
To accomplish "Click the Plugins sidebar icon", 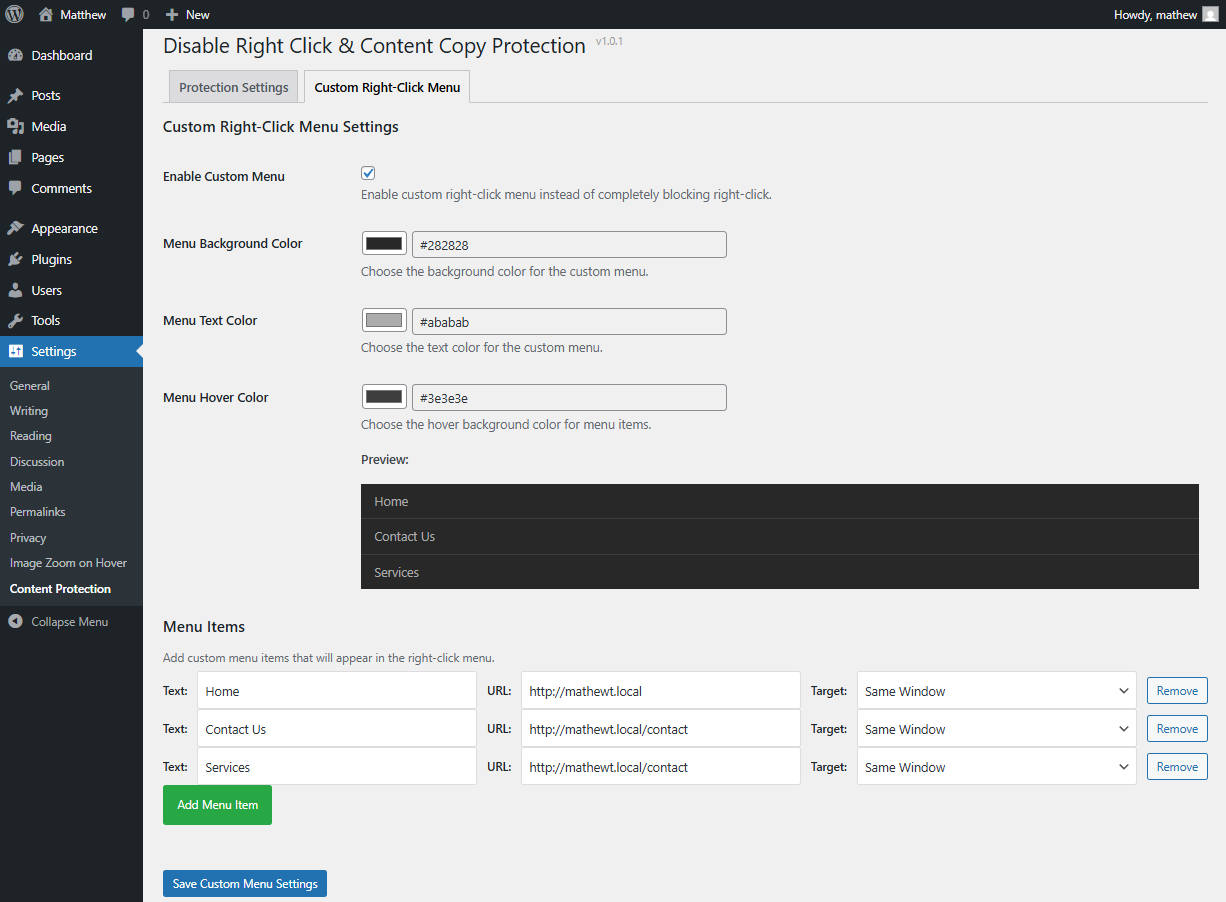I will coord(17,259).
